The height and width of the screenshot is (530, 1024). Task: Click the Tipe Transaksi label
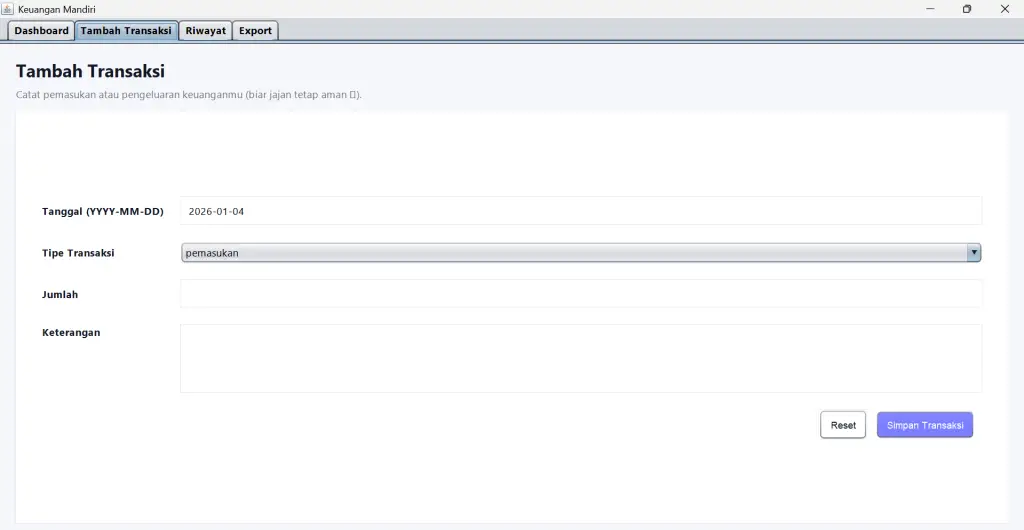(x=78, y=253)
